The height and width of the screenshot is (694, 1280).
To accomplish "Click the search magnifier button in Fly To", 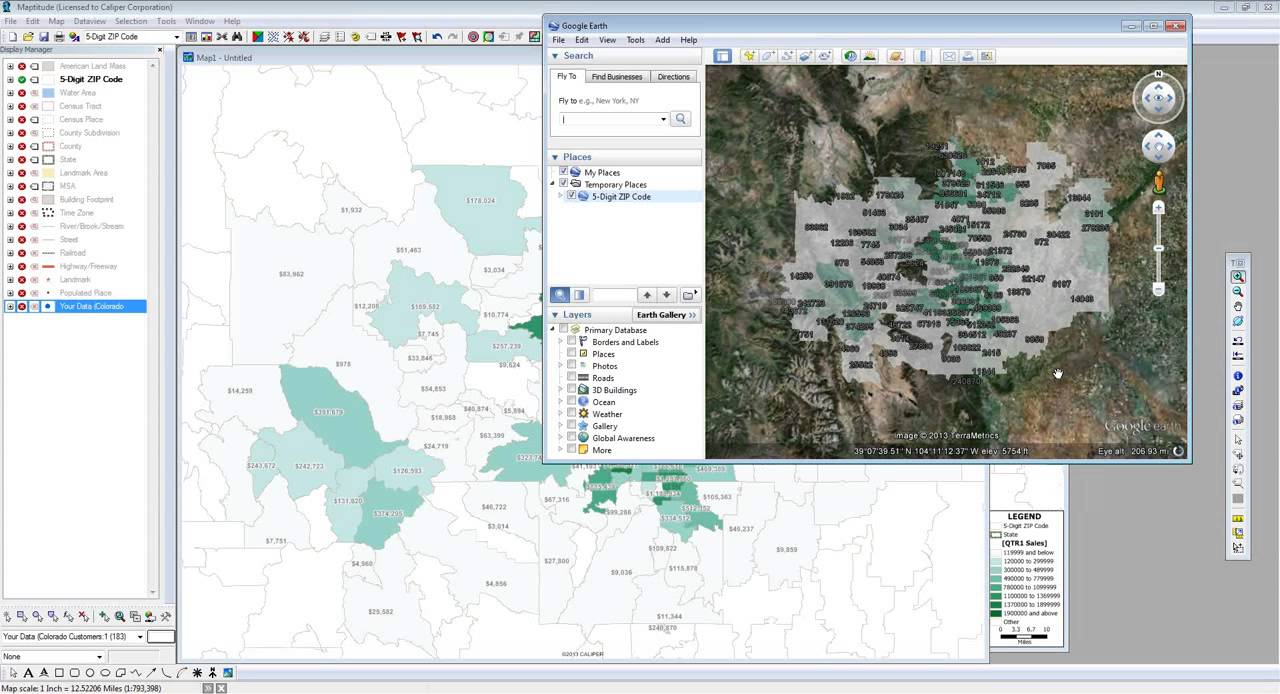I will click(681, 119).
